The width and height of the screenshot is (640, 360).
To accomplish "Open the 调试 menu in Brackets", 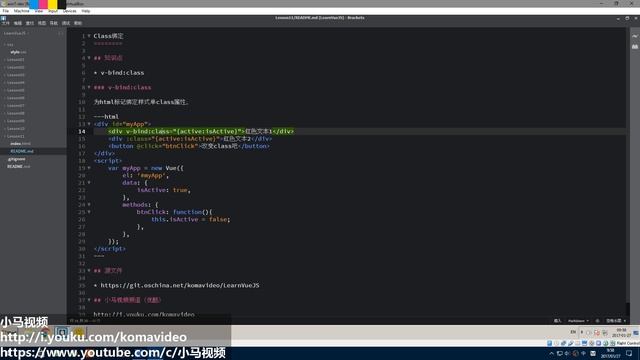I will pos(66,23).
